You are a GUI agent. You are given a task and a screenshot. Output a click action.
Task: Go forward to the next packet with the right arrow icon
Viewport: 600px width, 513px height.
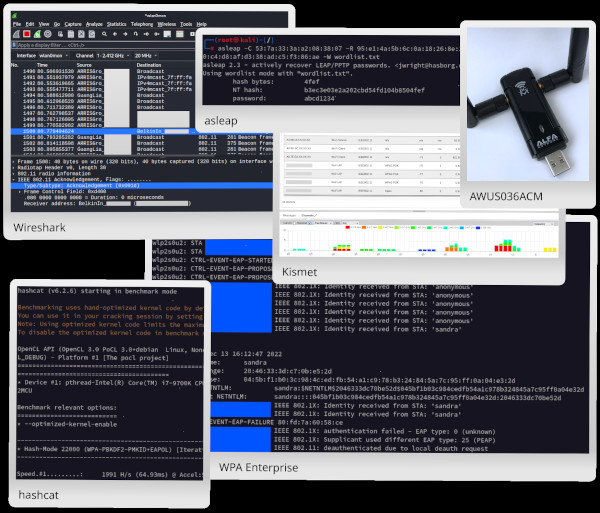[125, 34]
